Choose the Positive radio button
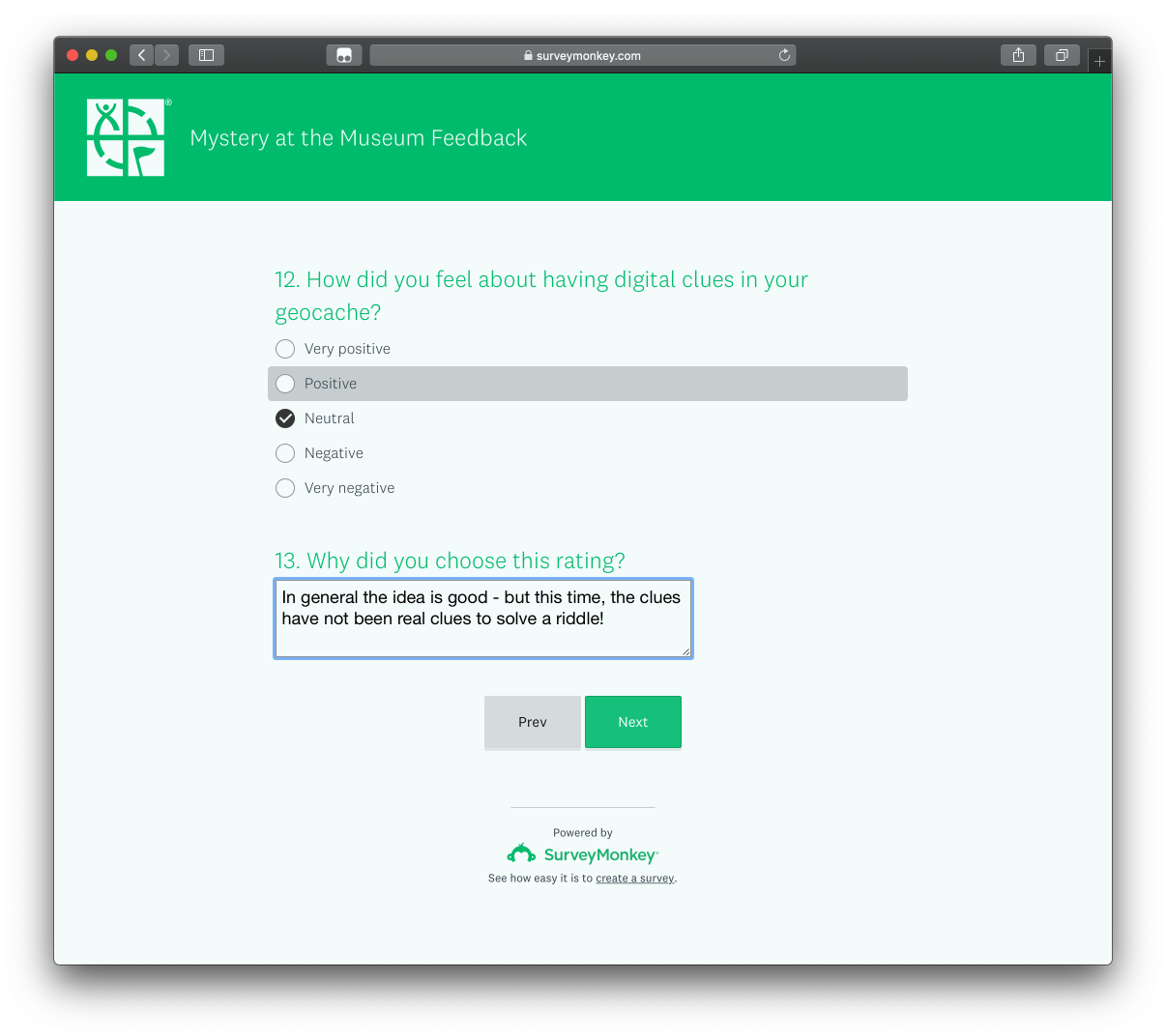 point(285,384)
